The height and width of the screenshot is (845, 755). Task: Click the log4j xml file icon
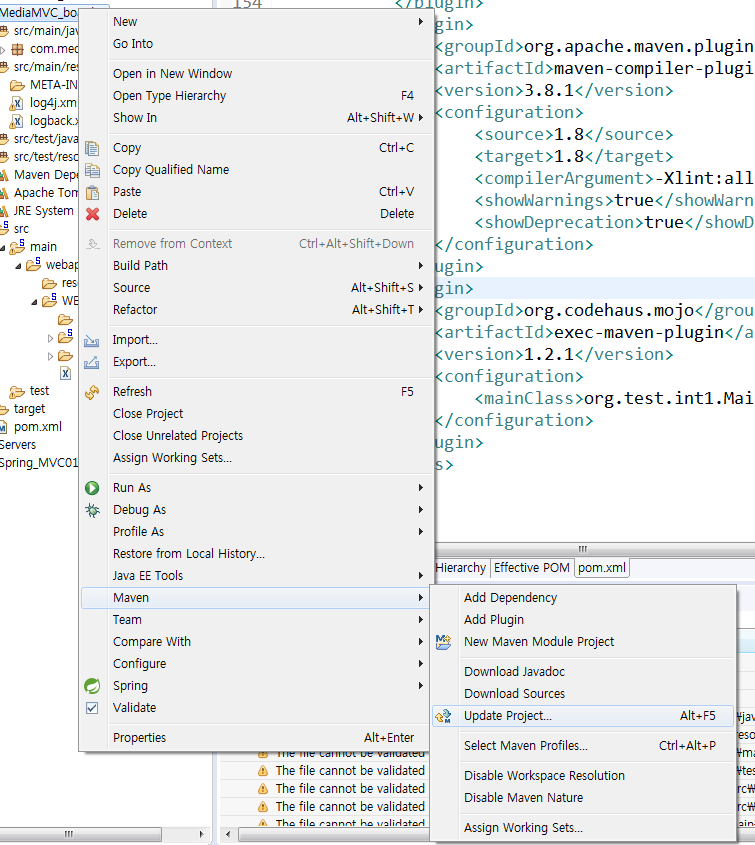click(x=17, y=103)
